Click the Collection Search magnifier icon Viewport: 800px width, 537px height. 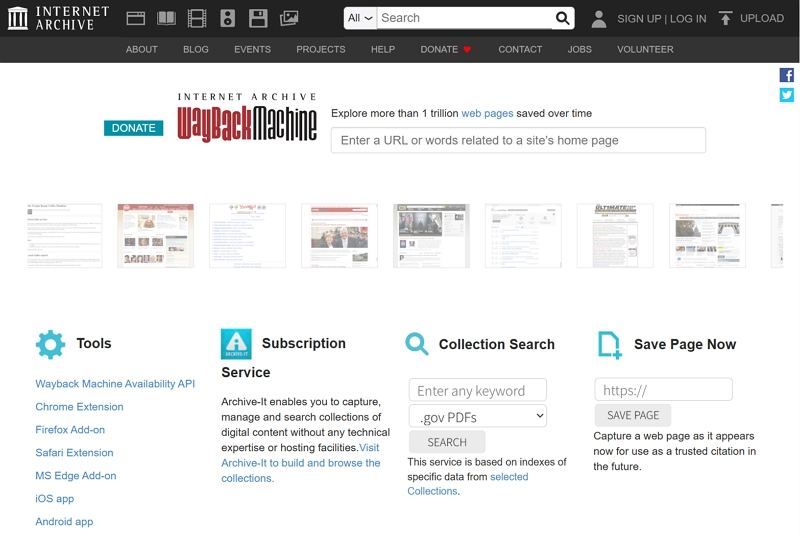coord(416,344)
